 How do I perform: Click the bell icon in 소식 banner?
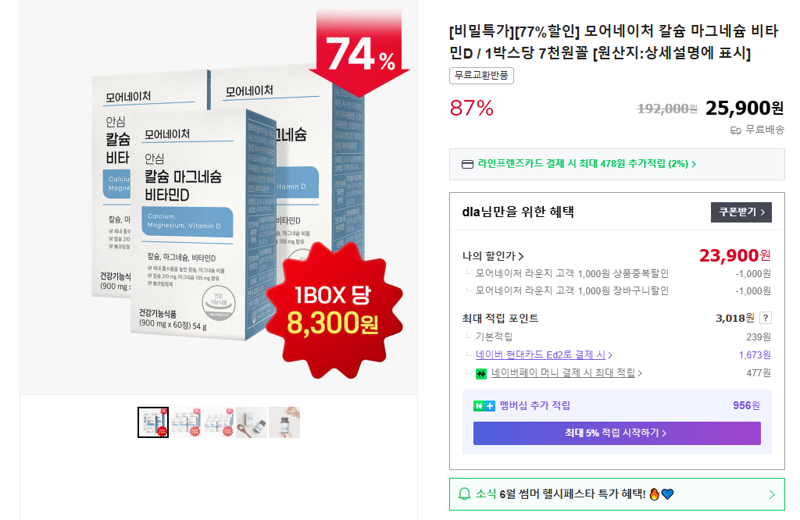(464, 494)
